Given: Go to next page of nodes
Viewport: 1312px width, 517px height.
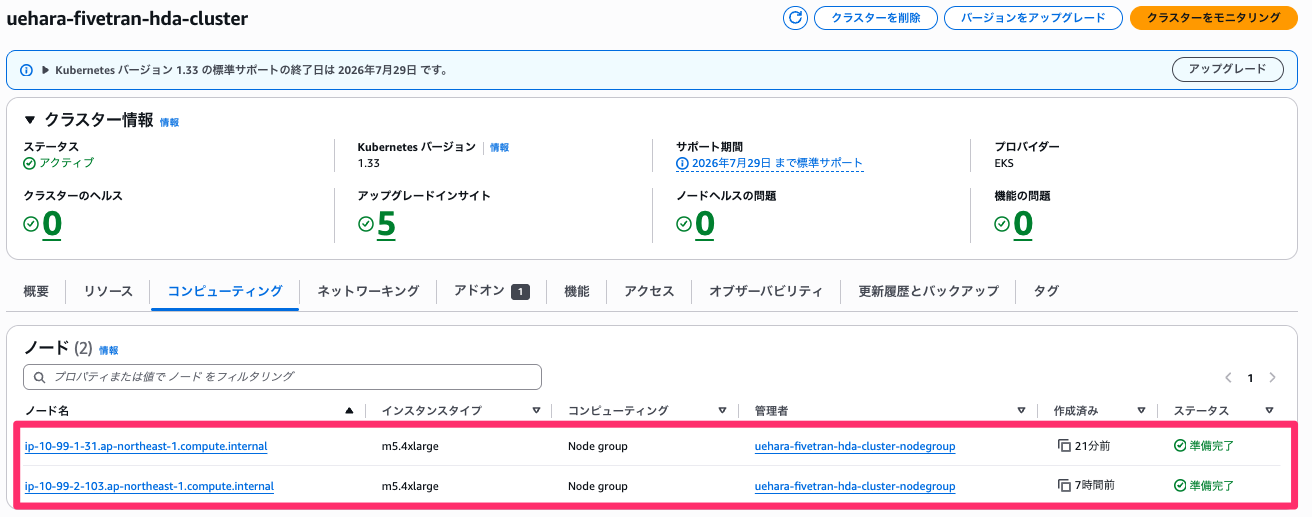Looking at the screenshot, I should point(1272,378).
